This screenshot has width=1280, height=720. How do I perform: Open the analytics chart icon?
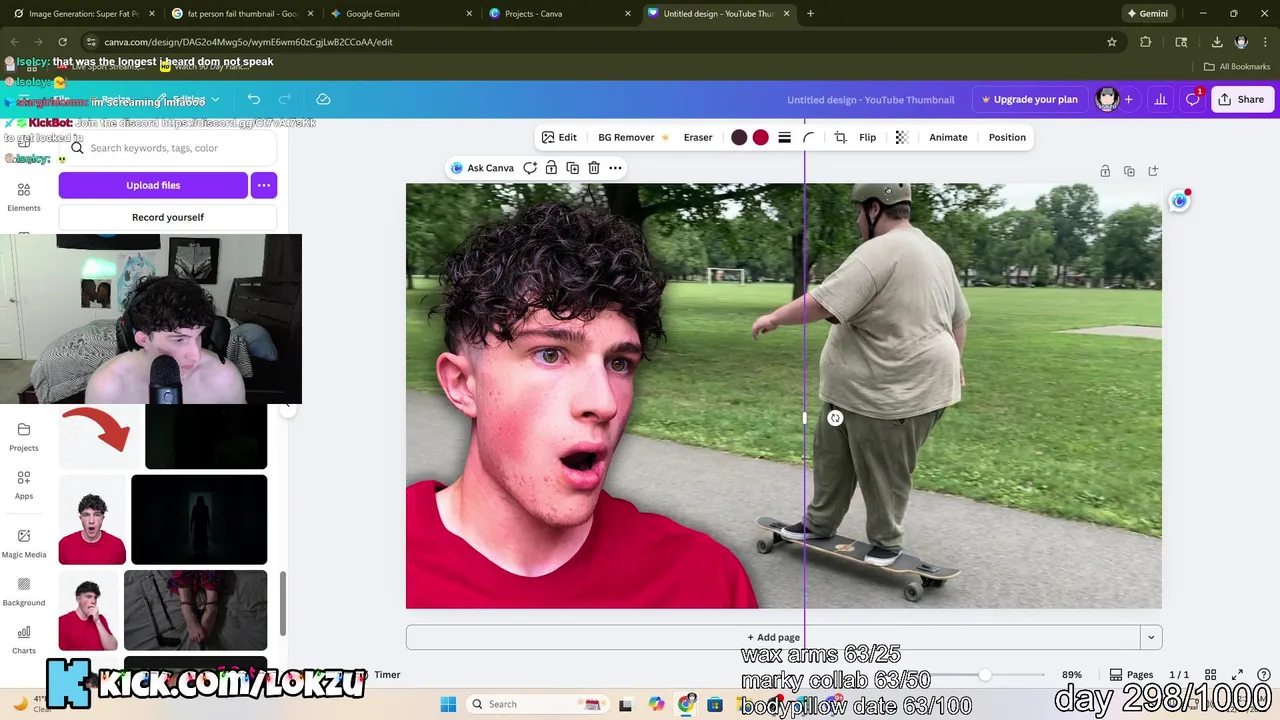(1161, 99)
